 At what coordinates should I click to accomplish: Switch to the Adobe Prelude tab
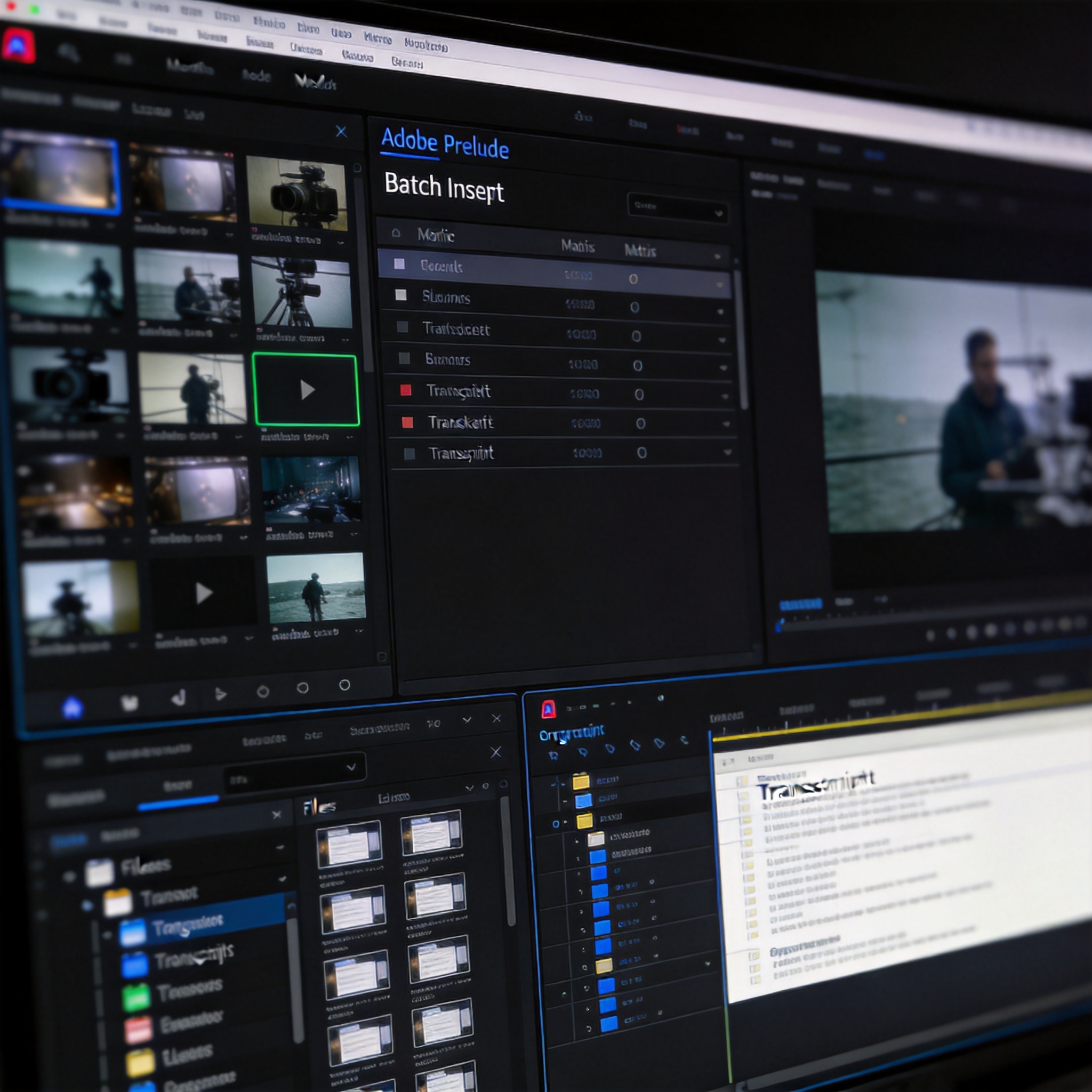pos(445,143)
